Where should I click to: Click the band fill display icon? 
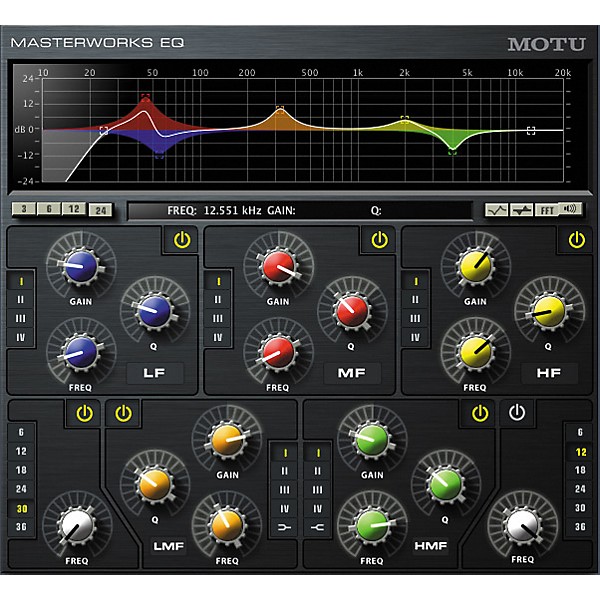pos(521,210)
